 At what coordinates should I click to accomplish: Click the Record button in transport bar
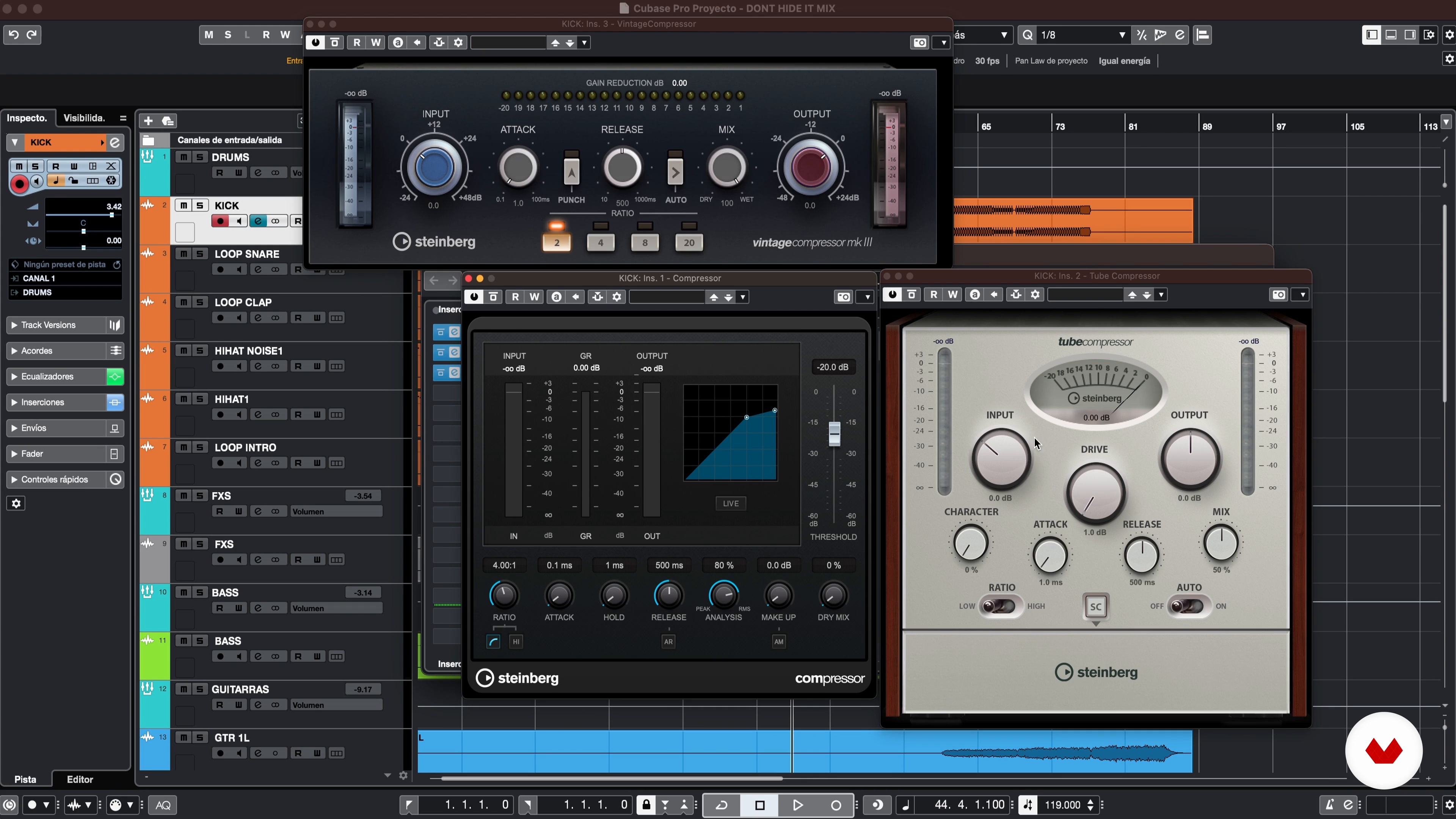(836, 805)
